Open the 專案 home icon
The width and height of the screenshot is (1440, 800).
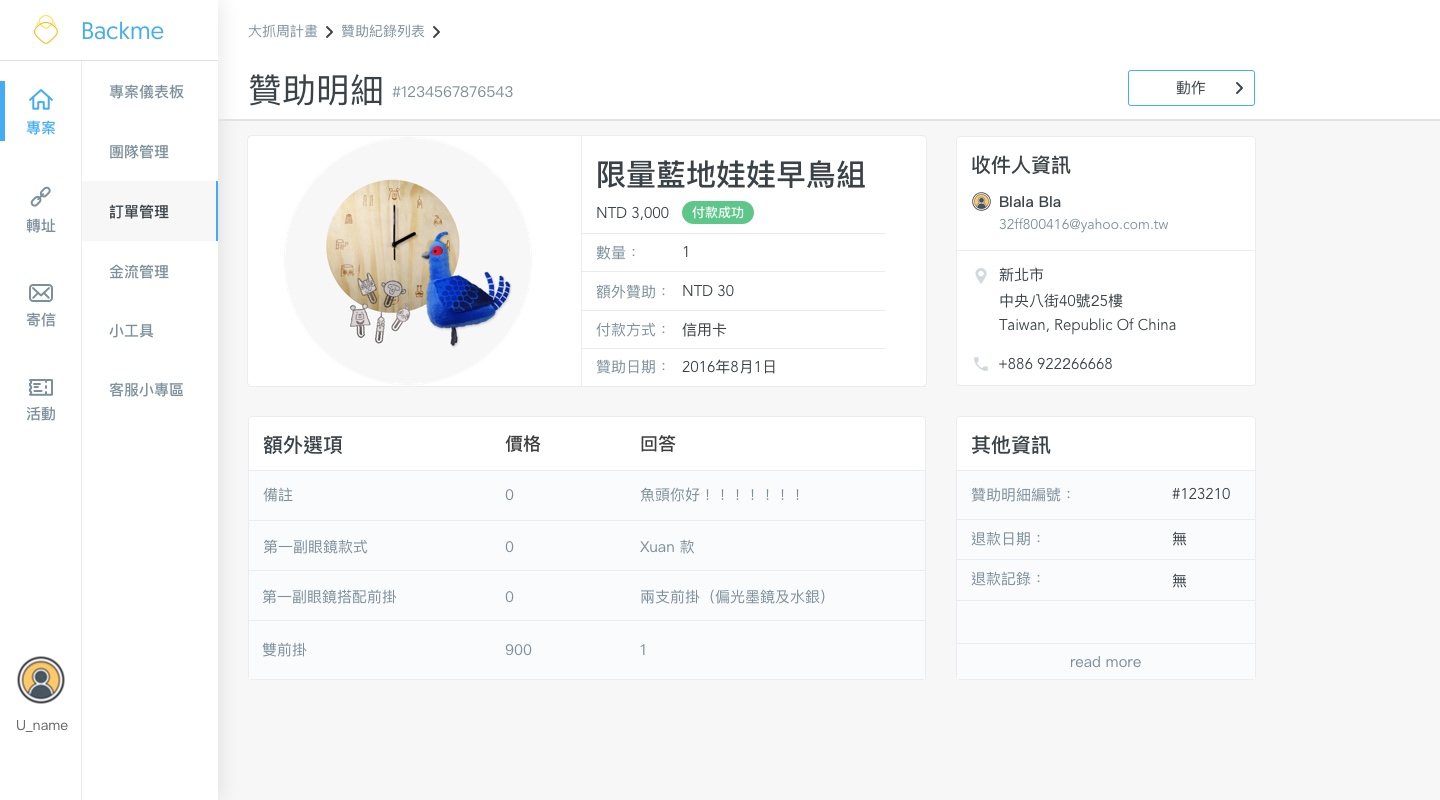pyautogui.click(x=41, y=100)
